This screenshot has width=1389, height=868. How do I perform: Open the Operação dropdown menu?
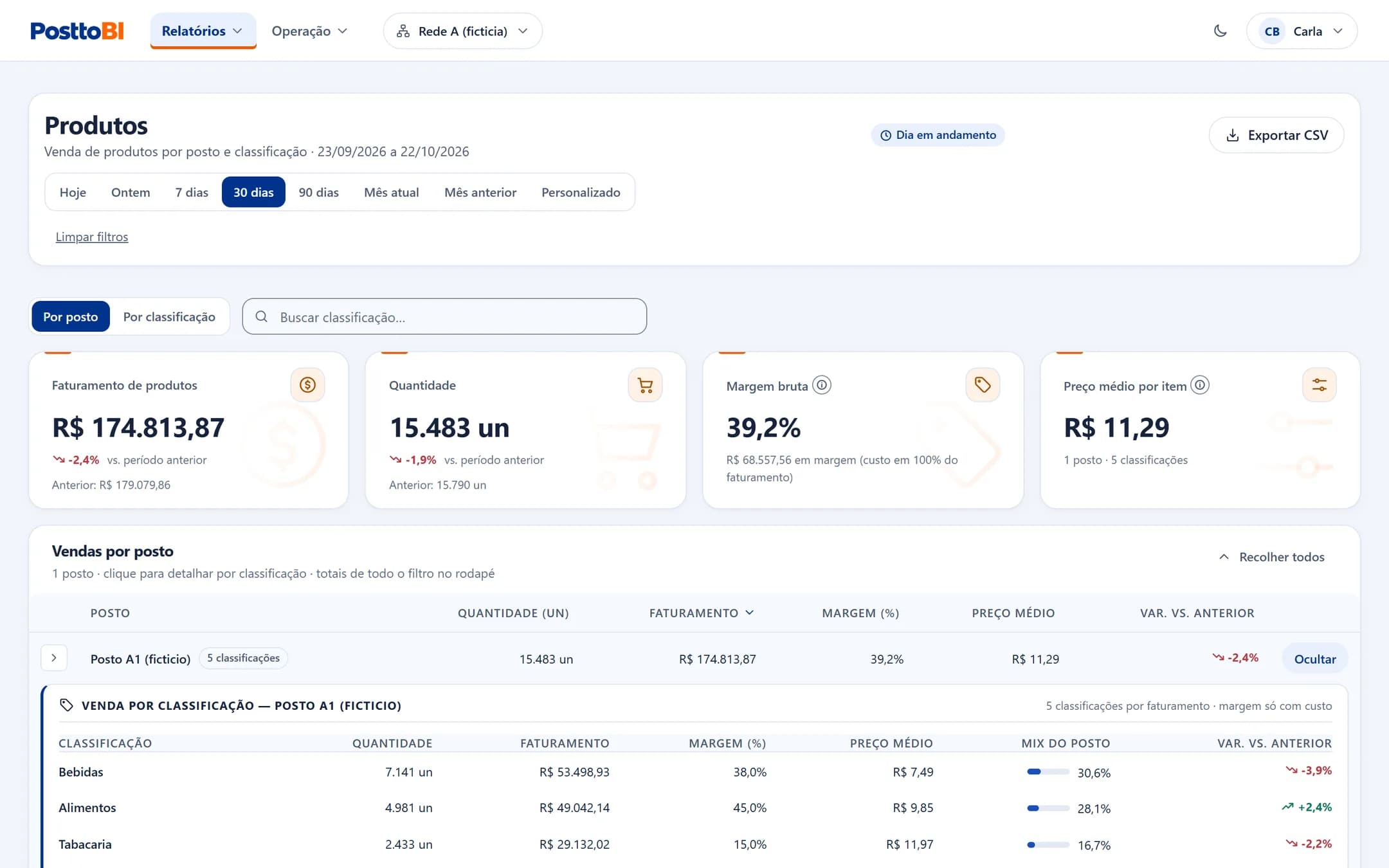309,31
